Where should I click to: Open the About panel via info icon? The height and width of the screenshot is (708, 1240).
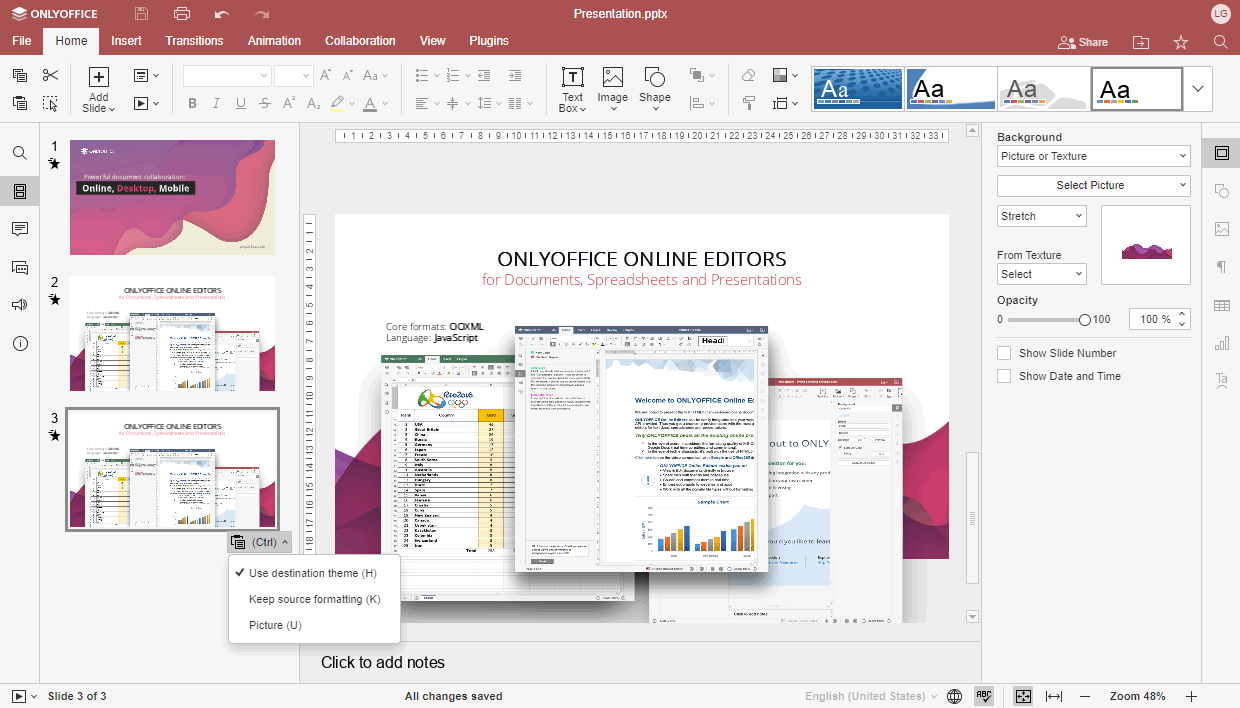(x=20, y=343)
